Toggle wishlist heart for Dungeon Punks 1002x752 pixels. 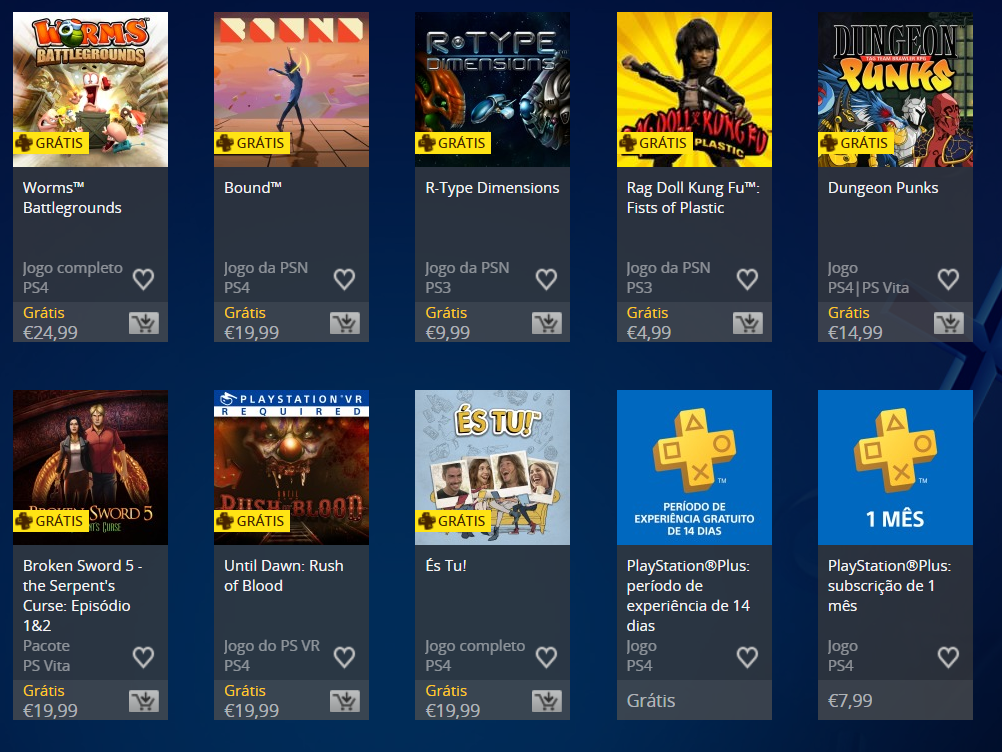(x=948, y=279)
